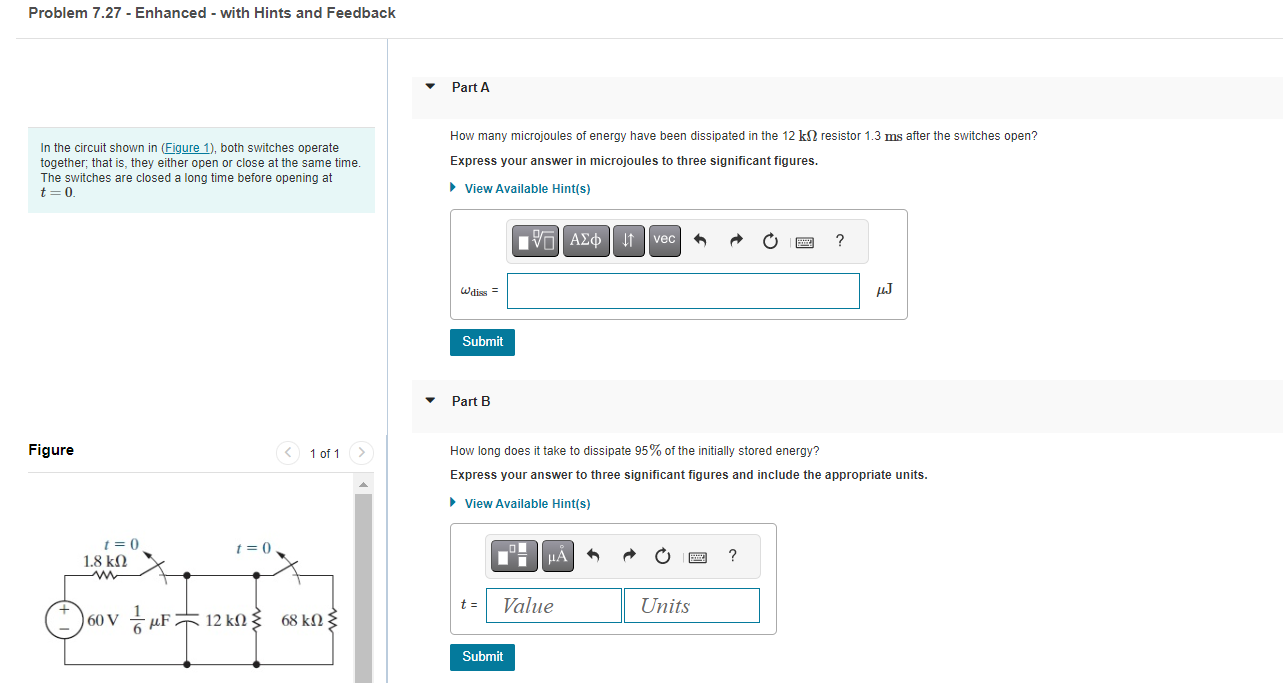Collapse the Part A section
This screenshot has height=683, width=1283.
(429, 87)
